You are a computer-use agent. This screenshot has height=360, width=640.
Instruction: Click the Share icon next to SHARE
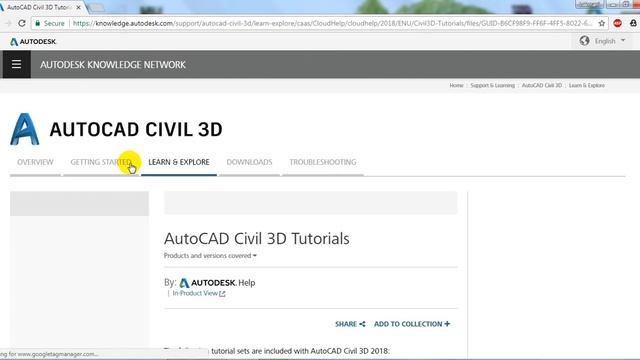click(362, 324)
